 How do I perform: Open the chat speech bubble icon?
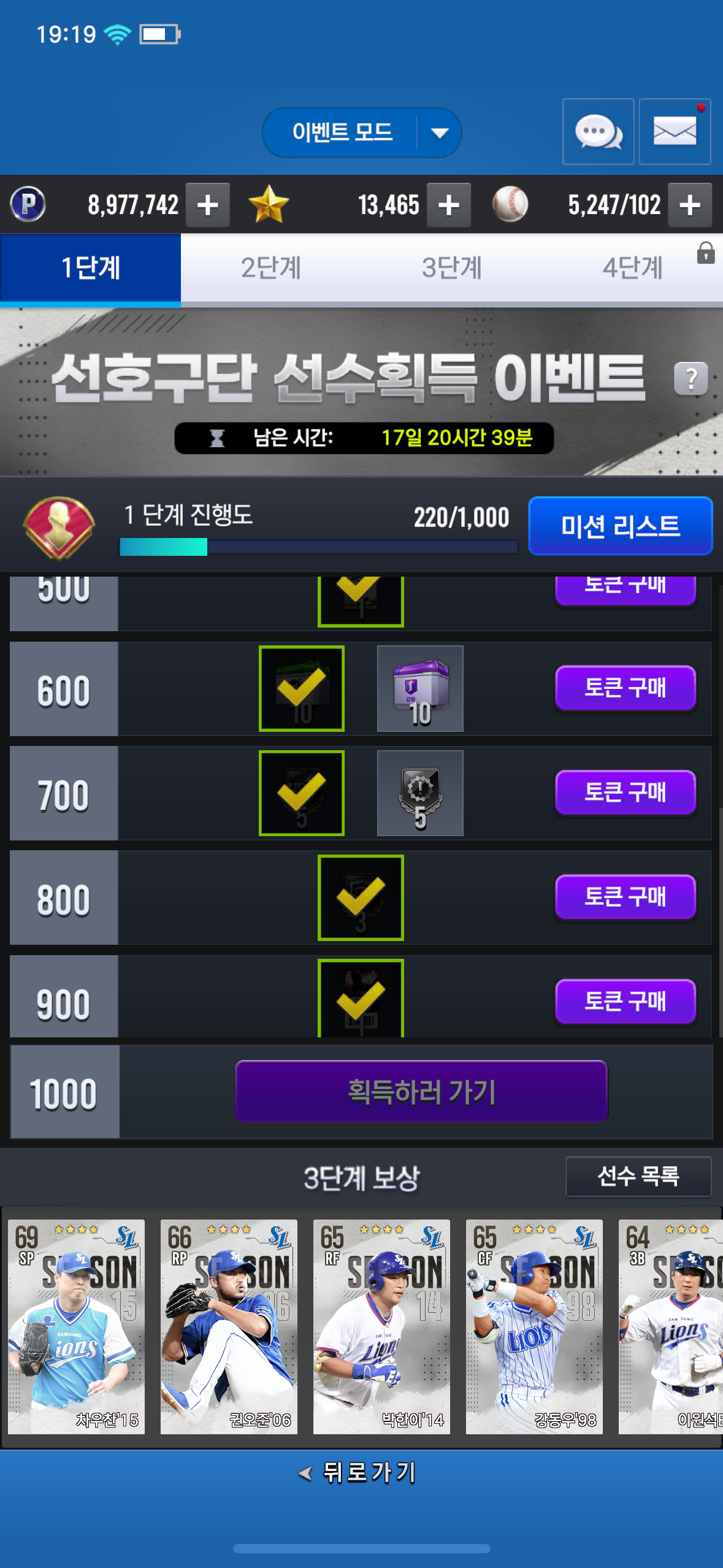click(x=598, y=131)
